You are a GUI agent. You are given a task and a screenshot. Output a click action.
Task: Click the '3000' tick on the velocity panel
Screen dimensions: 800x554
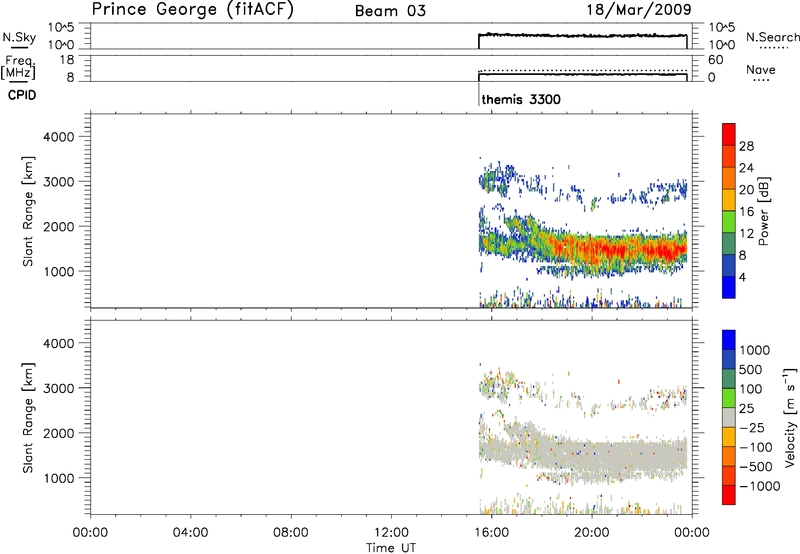[58, 388]
